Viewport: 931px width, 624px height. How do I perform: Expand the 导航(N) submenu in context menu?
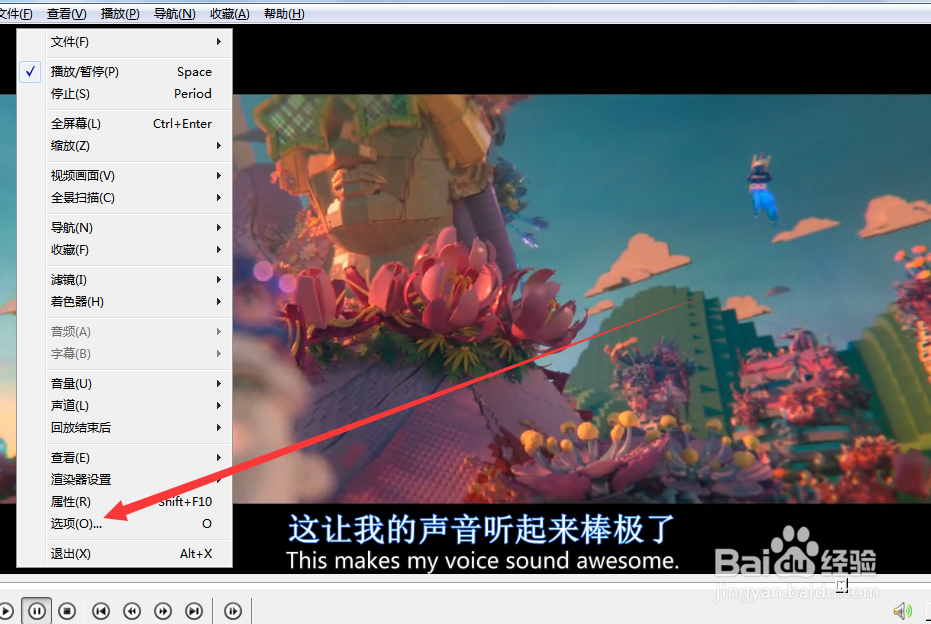click(x=125, y=227)
